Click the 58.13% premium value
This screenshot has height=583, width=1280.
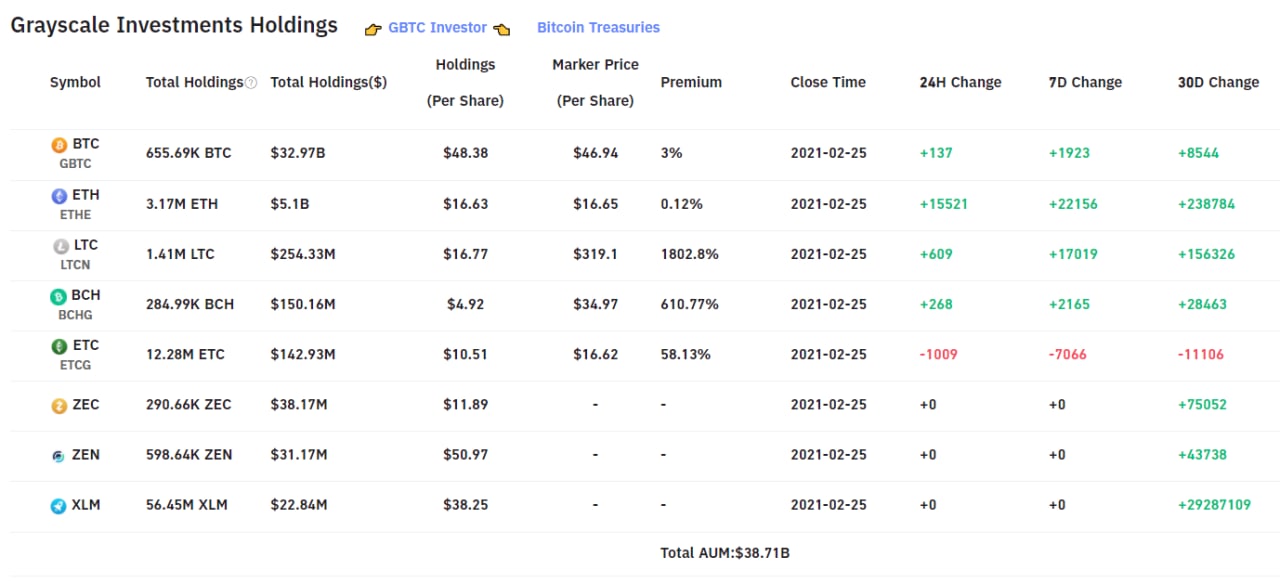pos(686,354)
